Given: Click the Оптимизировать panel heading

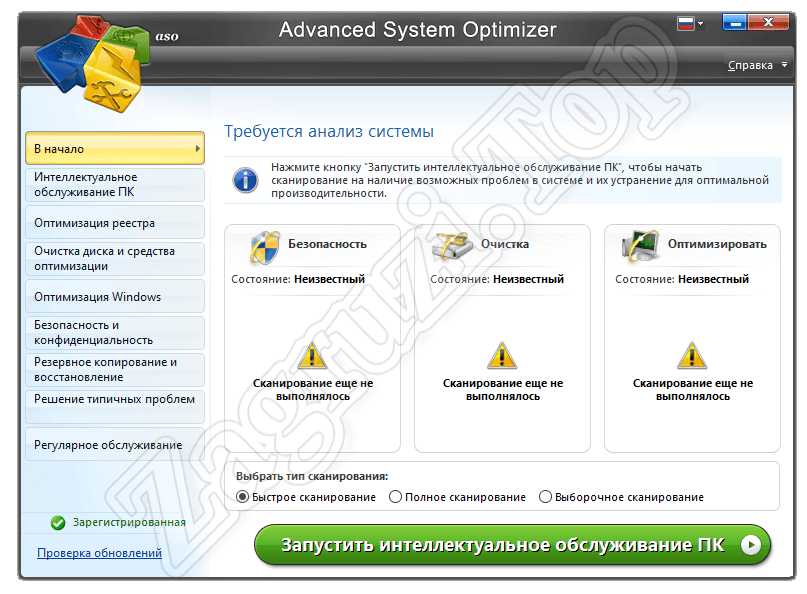Looking at the screenshot, I should click(717, 244).
